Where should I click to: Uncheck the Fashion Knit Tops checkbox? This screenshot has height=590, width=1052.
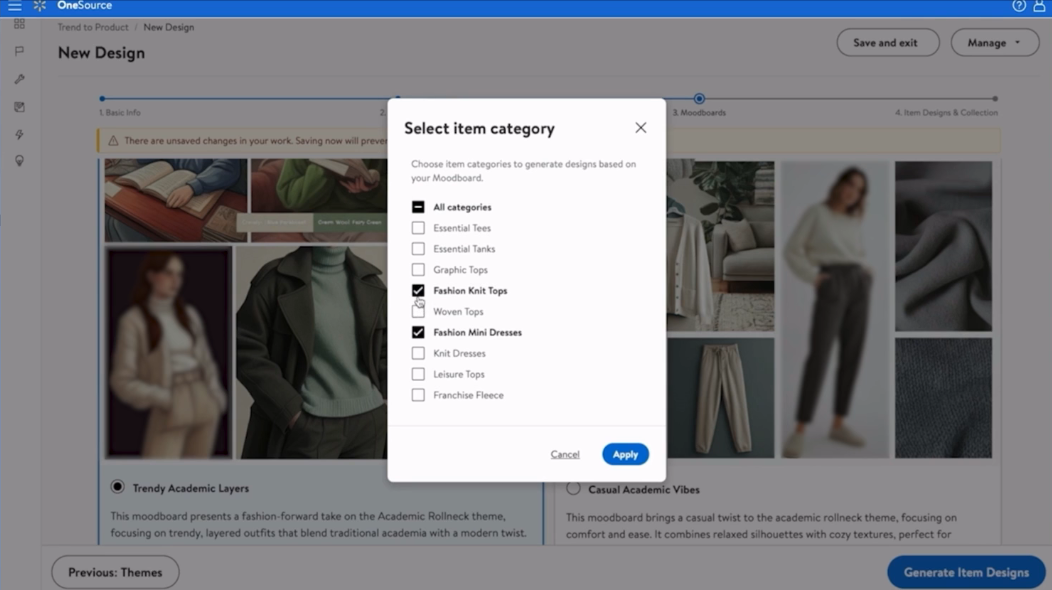coord(418,291)
